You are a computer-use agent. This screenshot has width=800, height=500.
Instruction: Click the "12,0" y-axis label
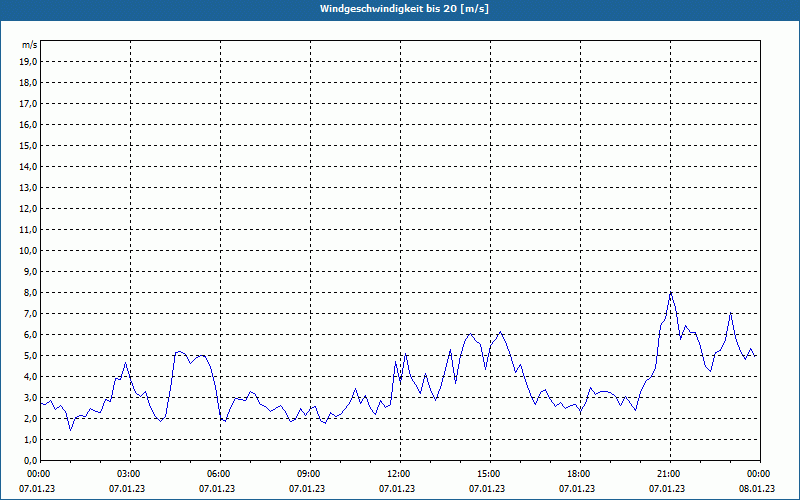[29, 209]
